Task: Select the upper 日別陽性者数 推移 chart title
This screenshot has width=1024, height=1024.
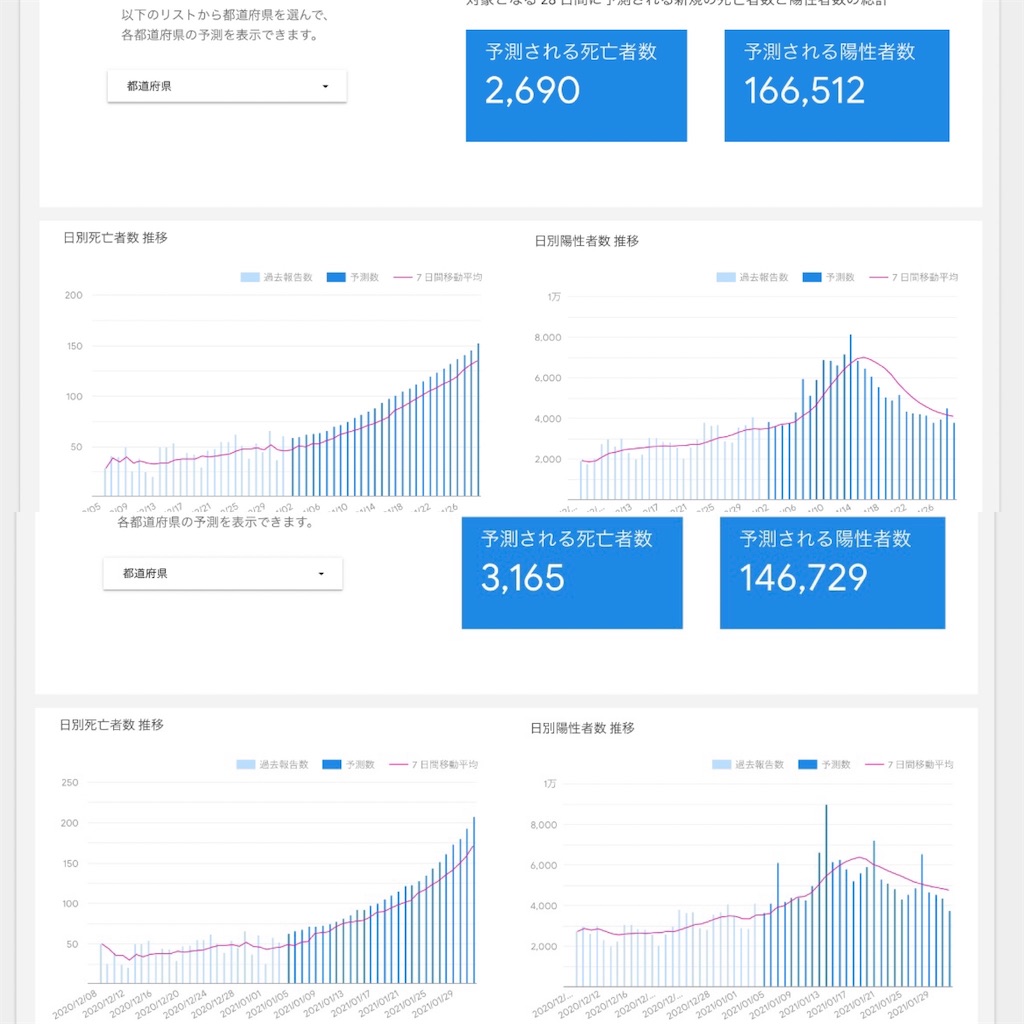Action: pyautogui.click(x=586, y=241)
